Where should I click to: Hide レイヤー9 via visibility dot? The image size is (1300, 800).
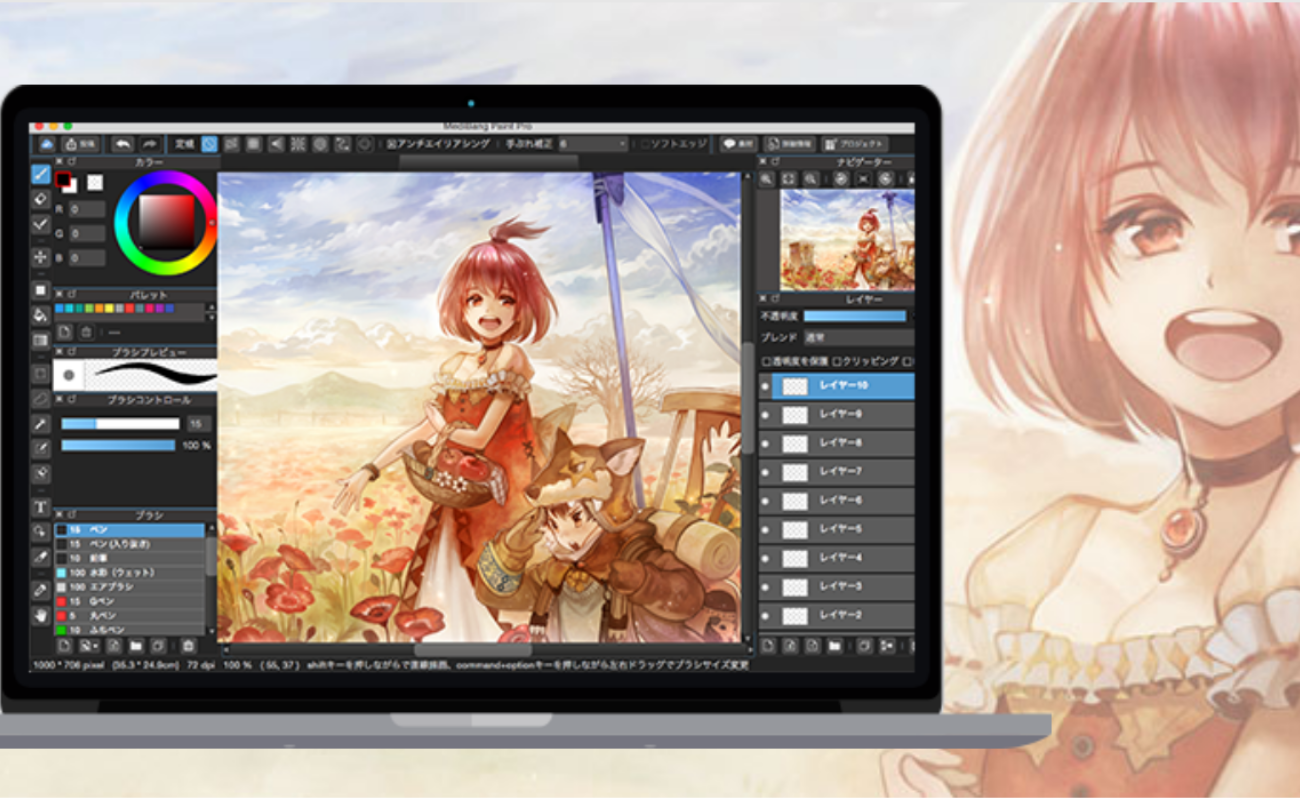point(765,414)
